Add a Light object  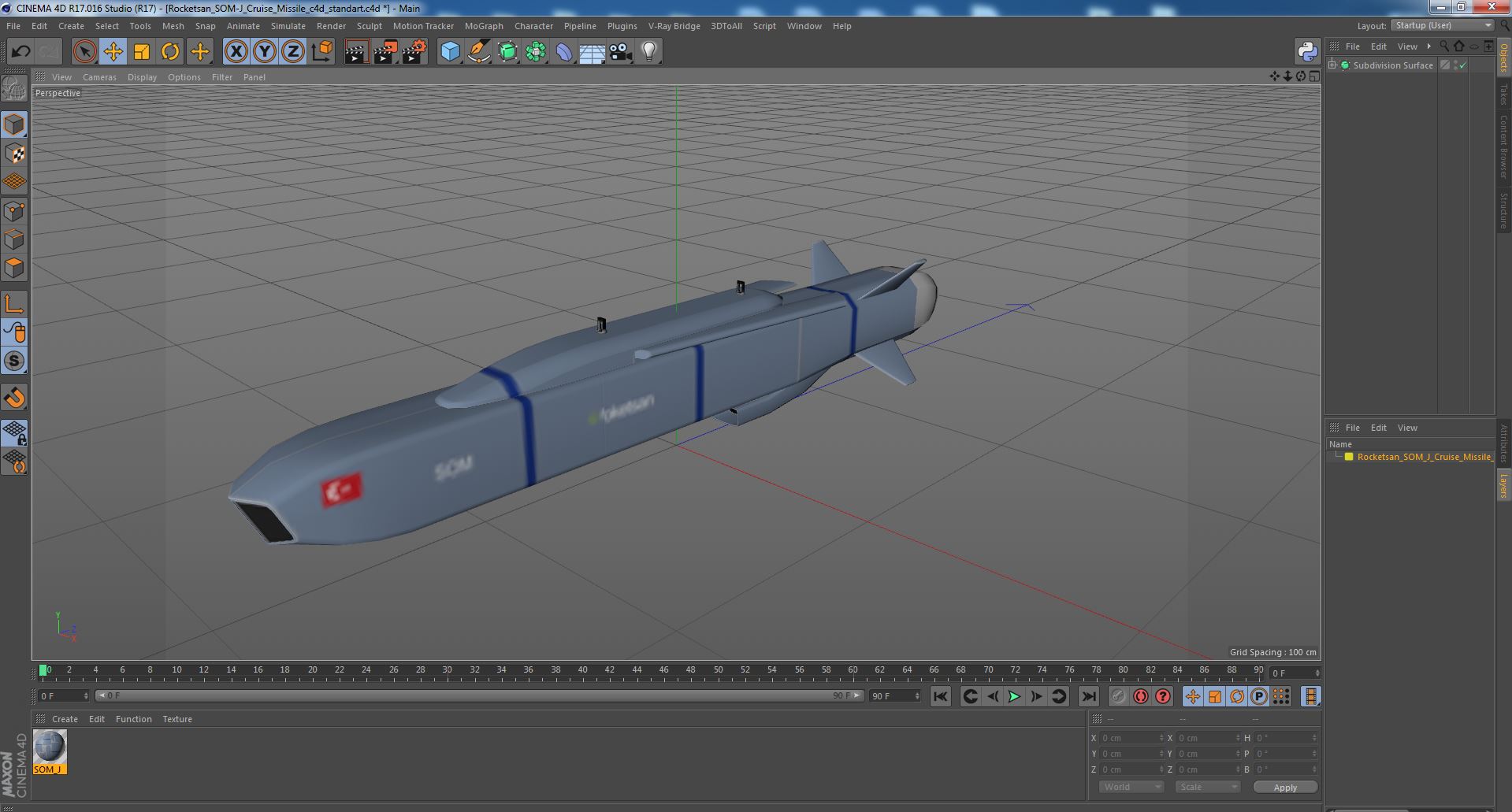(648, 52)
